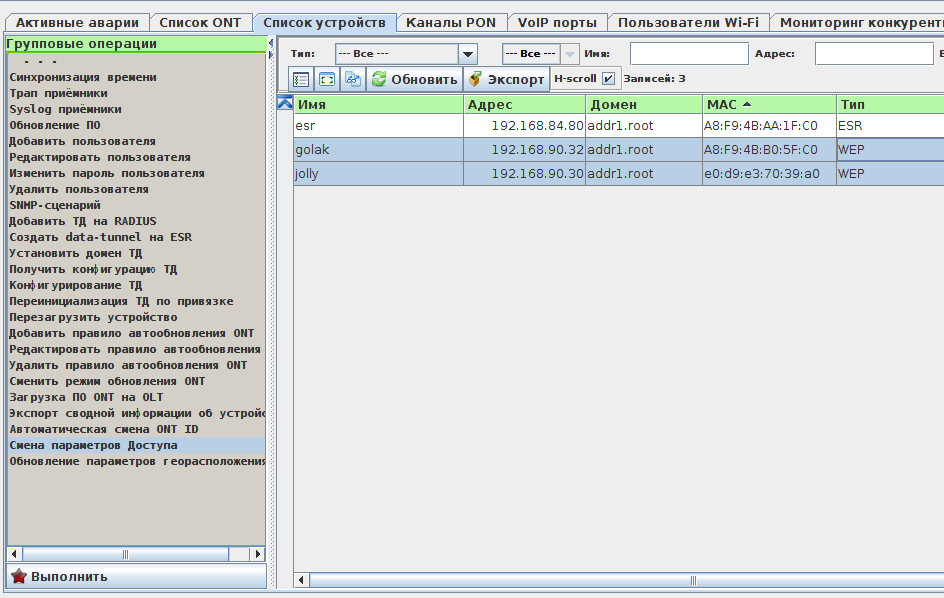Click the right arrow of the operations list scrollbar
This screenshot has height=598, width=944.
[258, 554]
